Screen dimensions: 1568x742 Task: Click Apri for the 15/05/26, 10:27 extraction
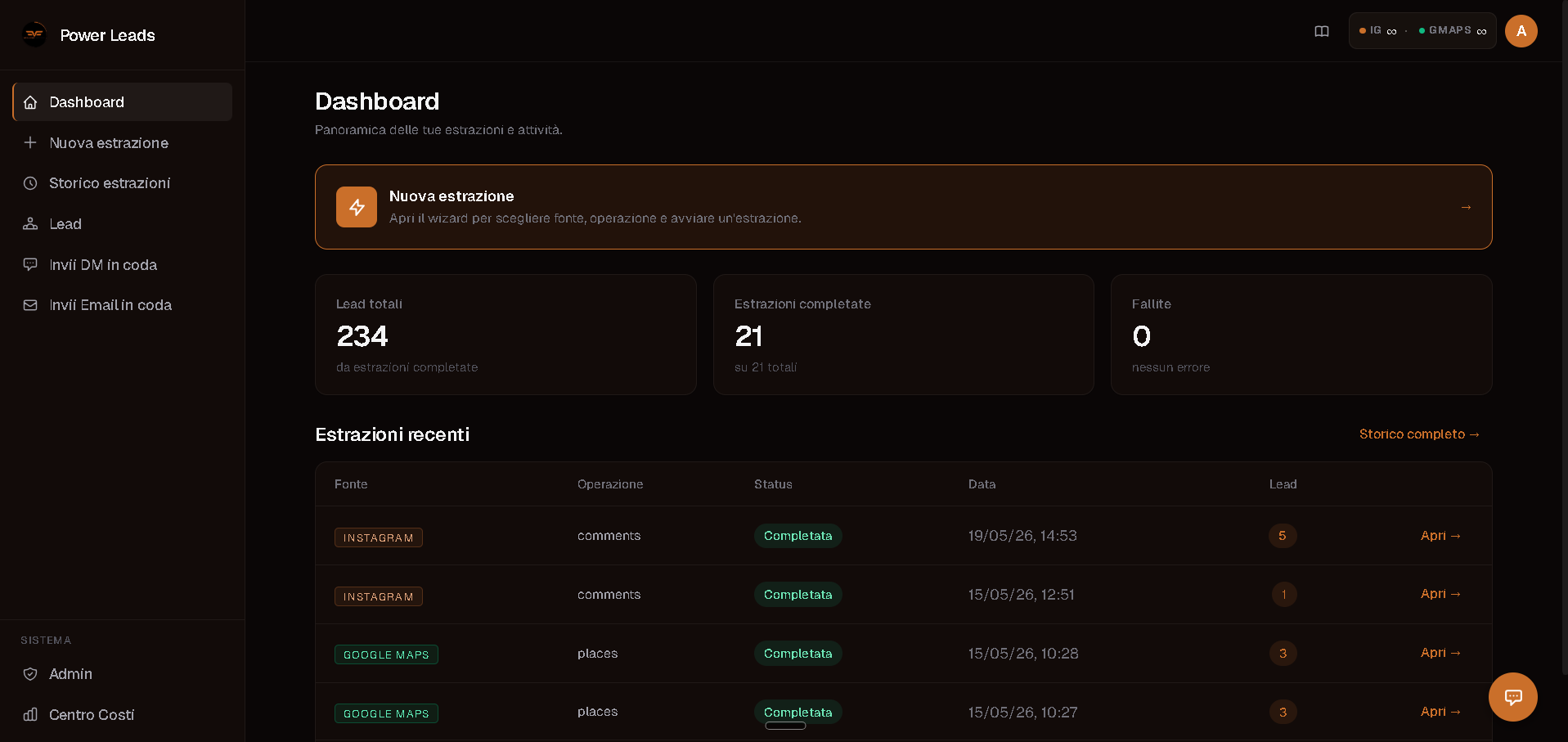click(x=1440, y=712)
